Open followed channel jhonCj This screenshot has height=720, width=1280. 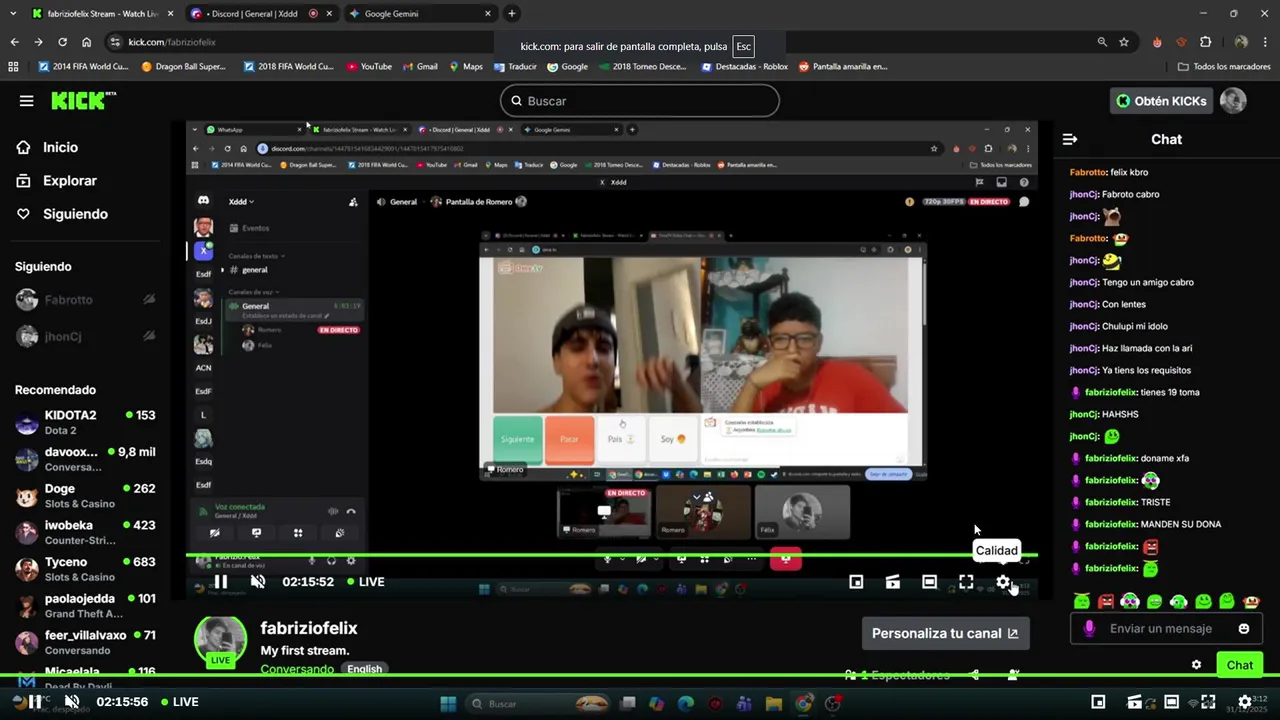(85, 337)
